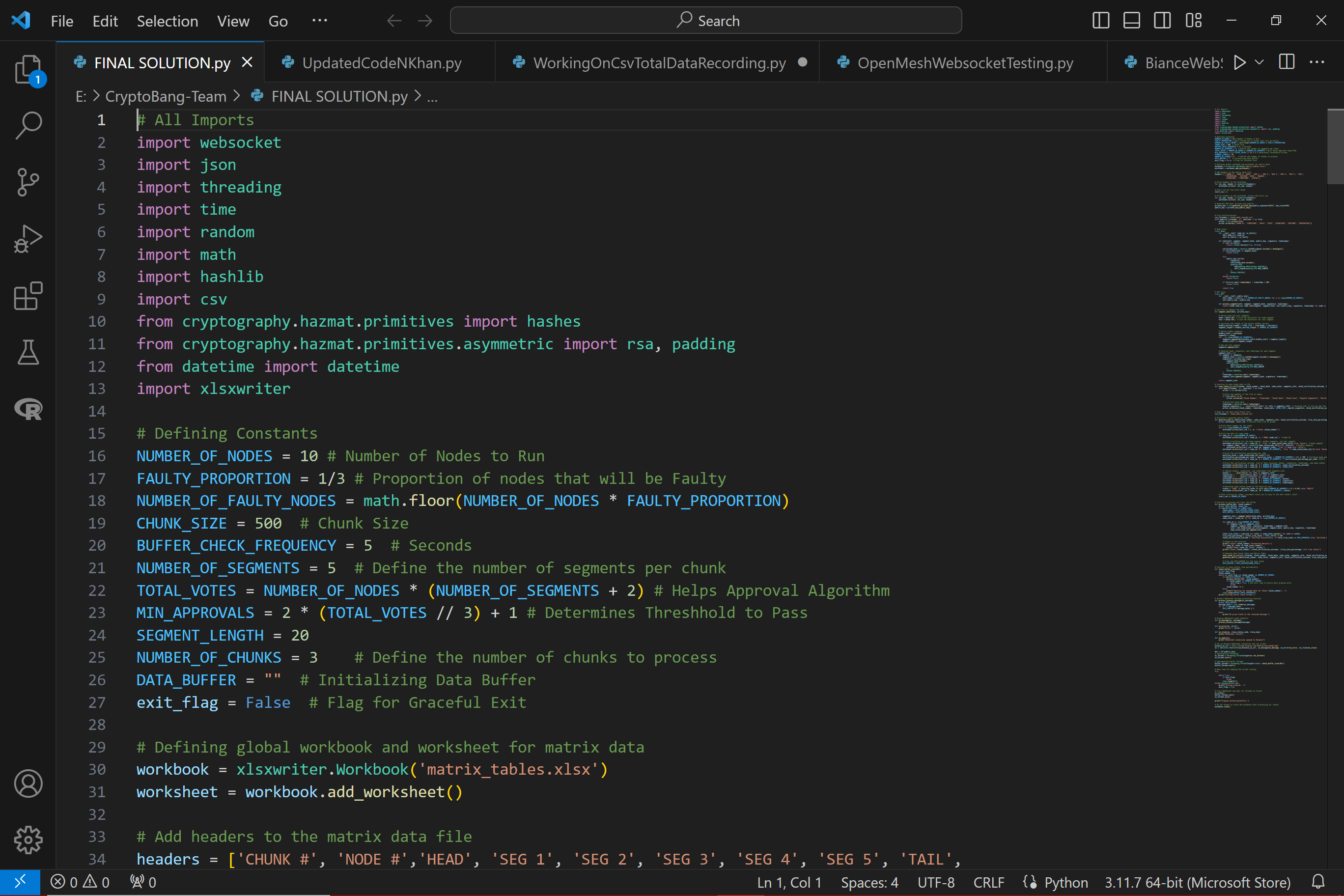The height and width of the screenshot is (896, 1344).
Task: Open the R extension view
Action: [x=28, y=409]
